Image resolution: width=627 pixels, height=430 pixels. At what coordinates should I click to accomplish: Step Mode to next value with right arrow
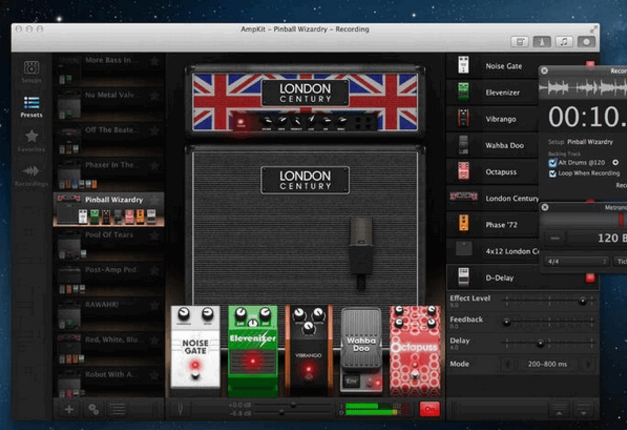(x=588, y=364)
